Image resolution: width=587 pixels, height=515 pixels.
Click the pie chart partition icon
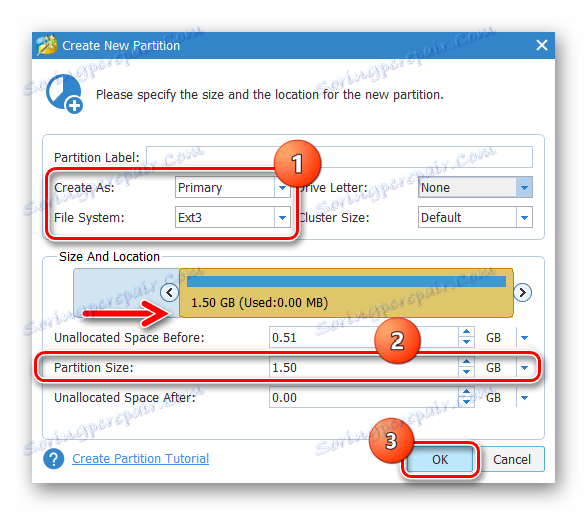pyautogui.click(x=64, y=94)
